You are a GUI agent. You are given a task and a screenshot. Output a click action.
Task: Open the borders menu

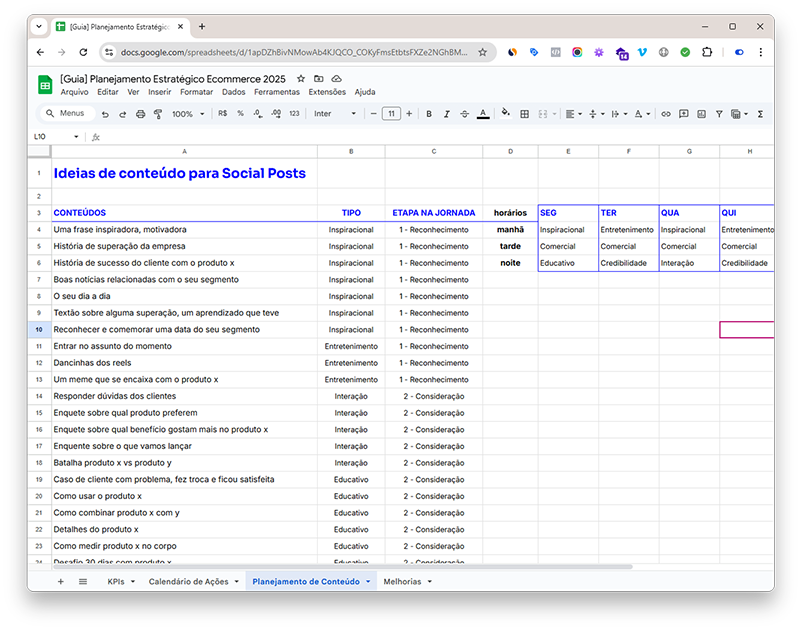coord(524,114)
